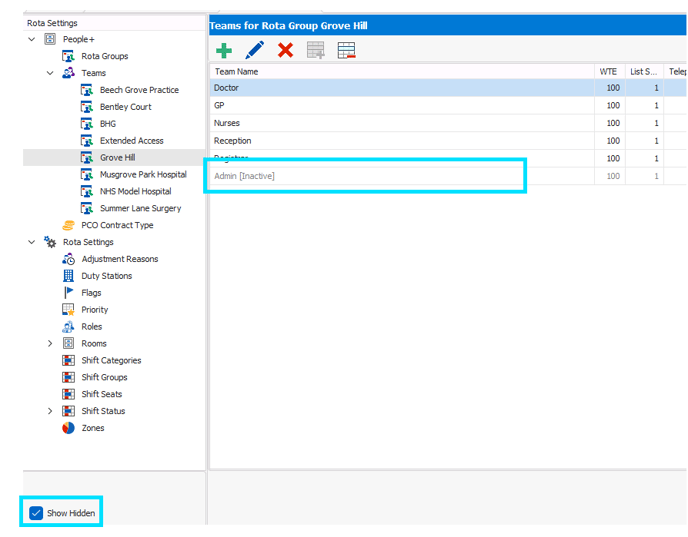Viewport: 688px width, 537px height.
Task: Click the Rota Settings gears icon
Action: [50, 242]
